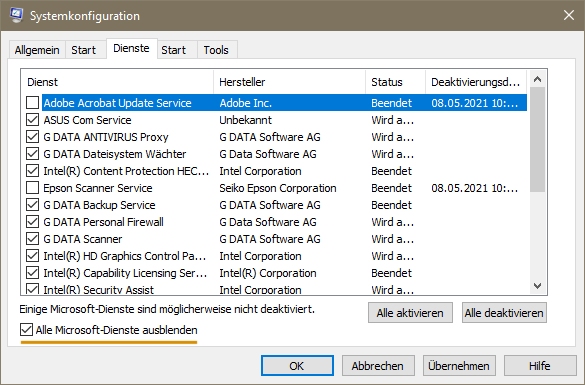Select the Intel(R) Capability Licensing Ser... name
585x385 pixels.
pos(125,273)
